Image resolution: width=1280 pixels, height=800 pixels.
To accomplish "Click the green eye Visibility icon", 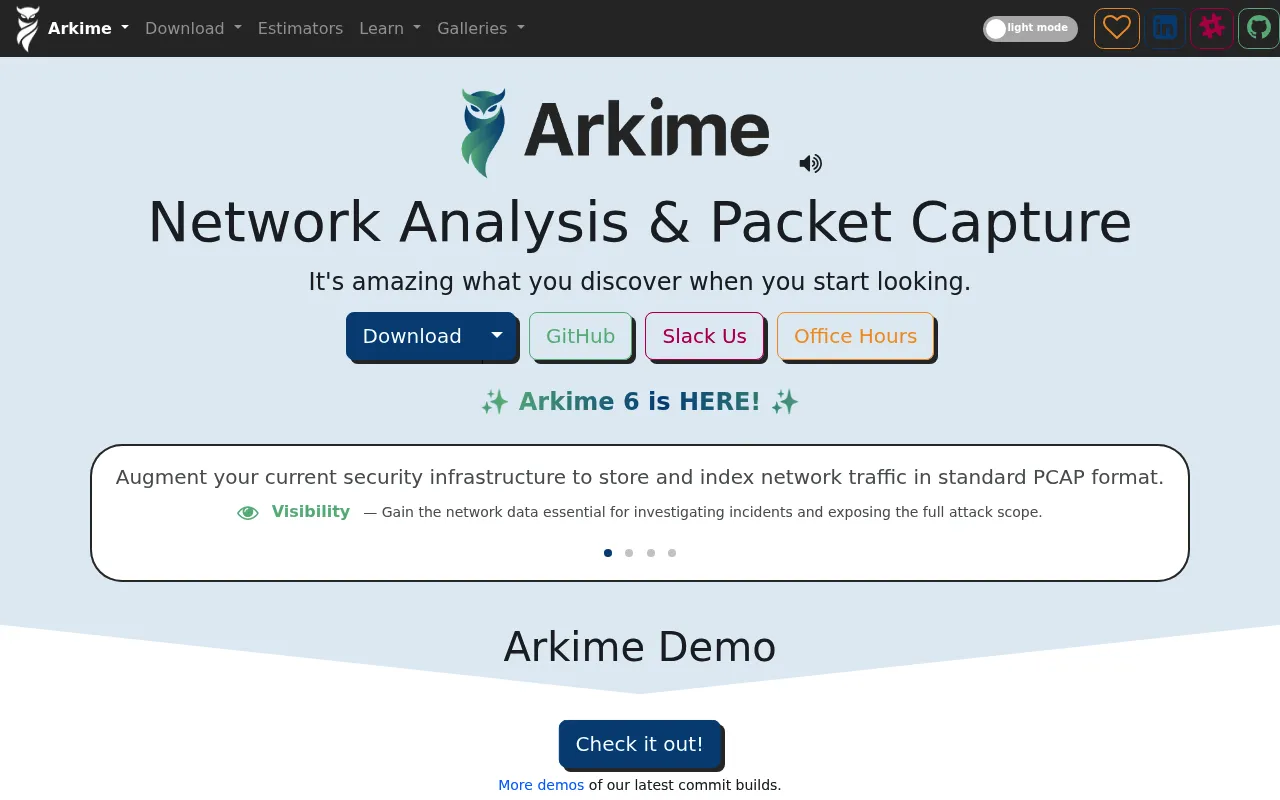I will click(248, 513).
